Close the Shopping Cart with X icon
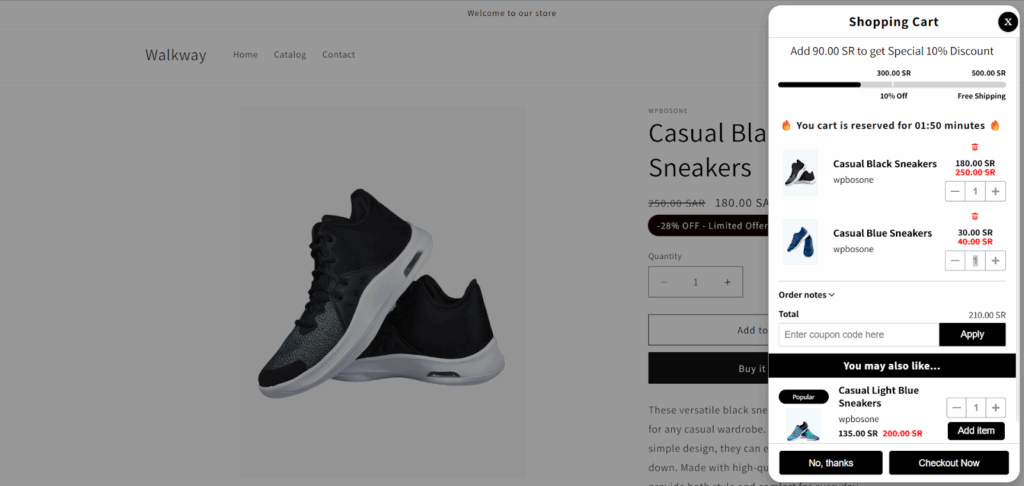 (x=1008, y=22)
